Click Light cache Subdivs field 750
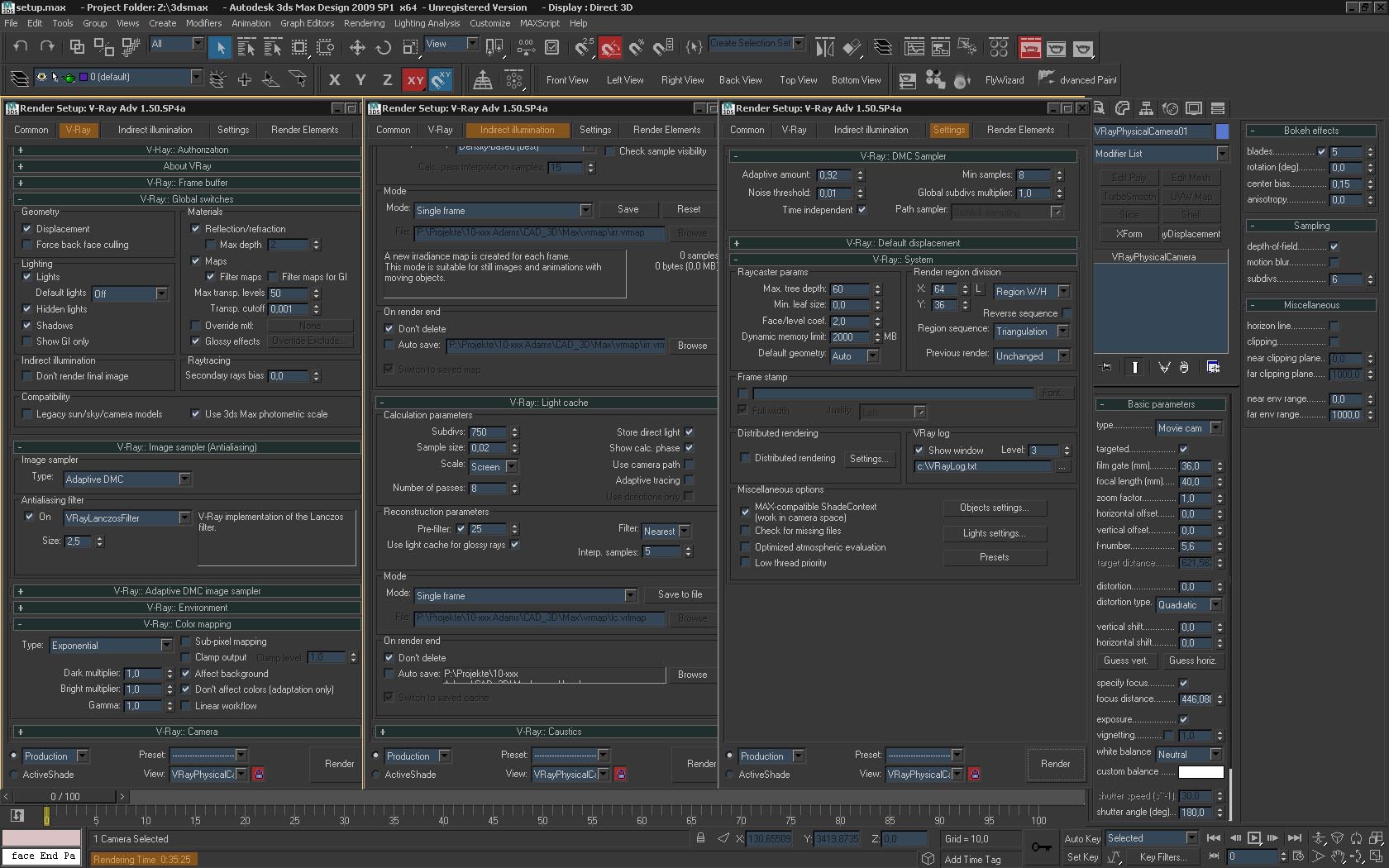The height and width of the screenshot is (868, 1389). [488, 432]
